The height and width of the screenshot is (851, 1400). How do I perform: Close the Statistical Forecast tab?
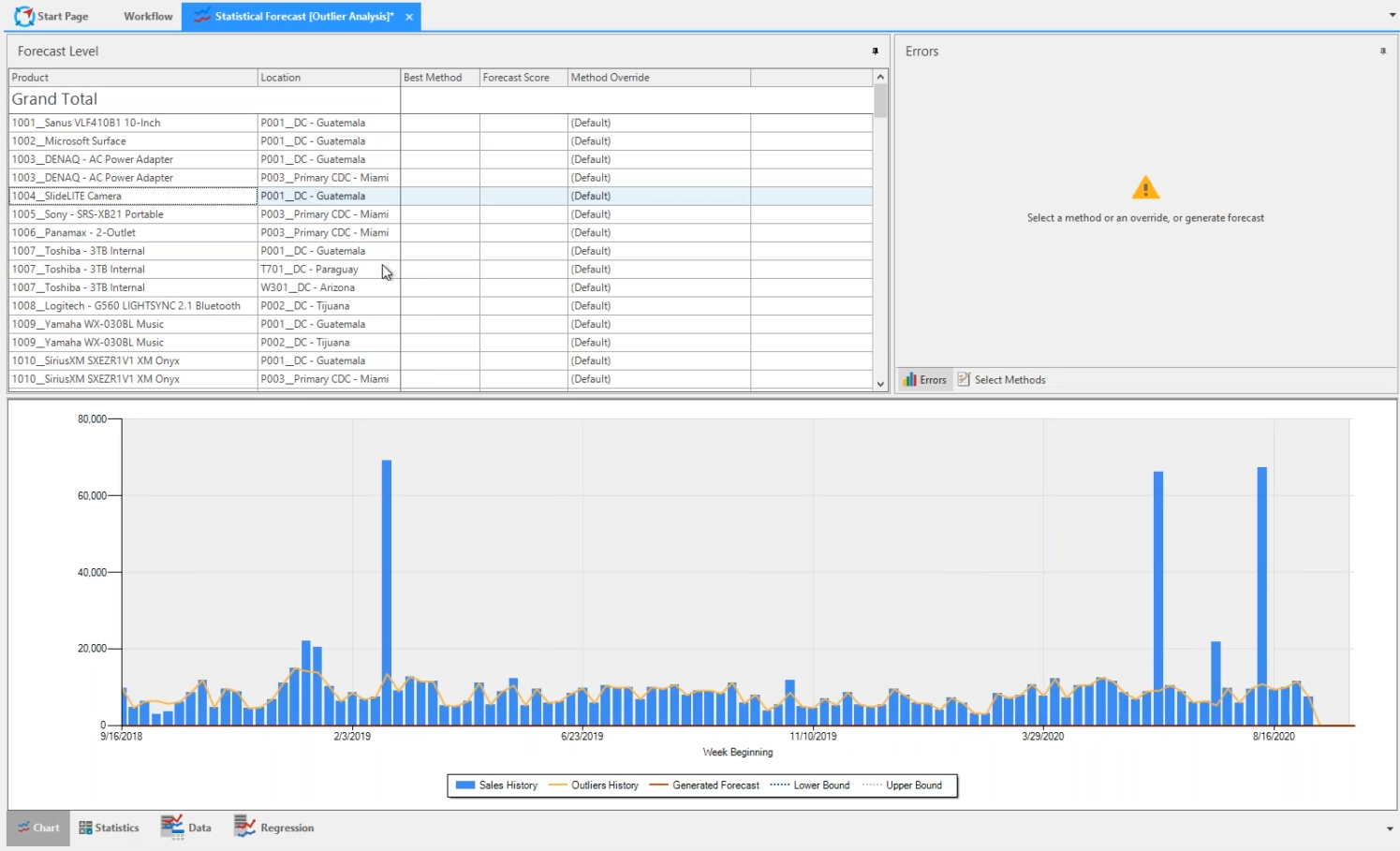[x=409, y=17]
